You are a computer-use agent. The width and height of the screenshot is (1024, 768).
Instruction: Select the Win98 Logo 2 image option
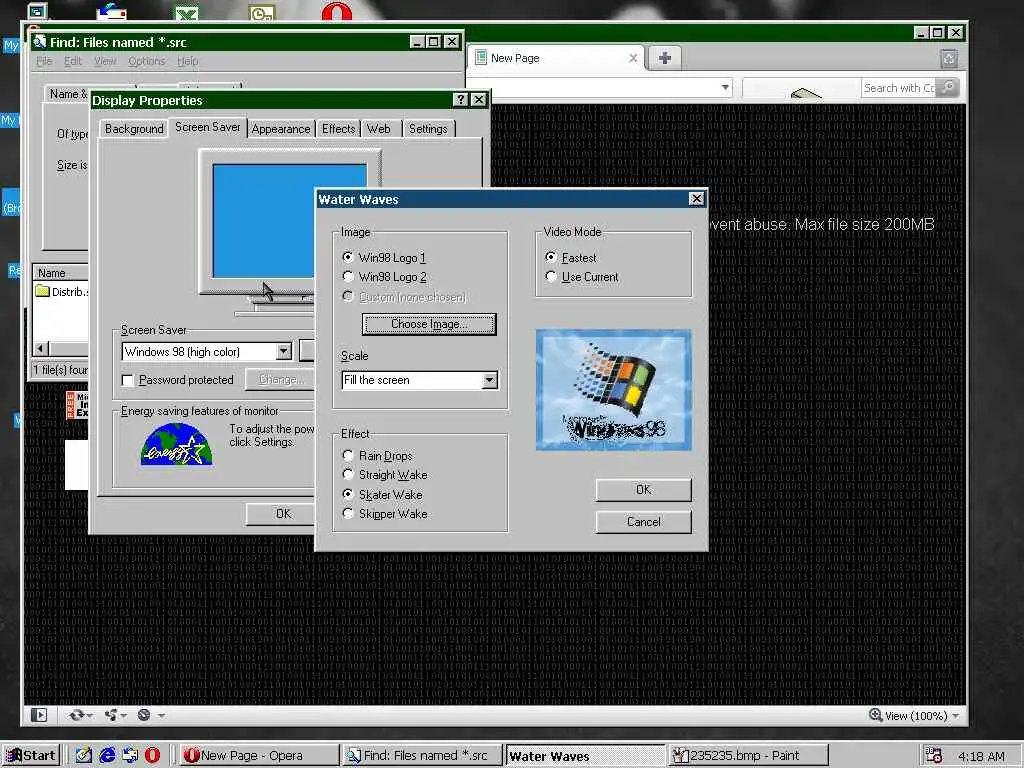pyautogui.click(x=384, y=277)
